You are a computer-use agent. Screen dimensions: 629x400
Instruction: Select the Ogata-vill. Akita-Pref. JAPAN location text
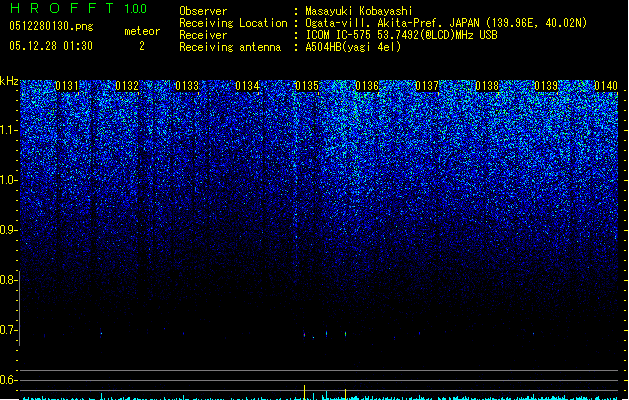point(446,23)
